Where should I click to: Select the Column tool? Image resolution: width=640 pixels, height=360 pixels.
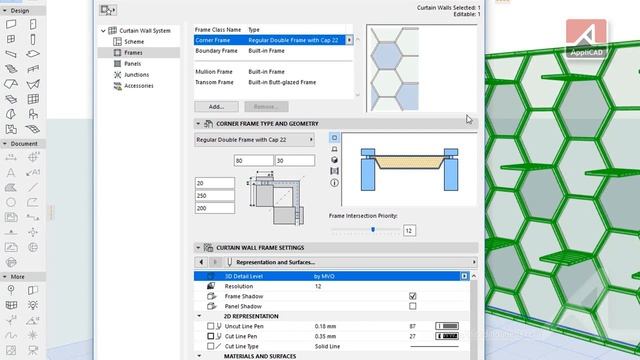pyautogui.click(x=33, y=39)
